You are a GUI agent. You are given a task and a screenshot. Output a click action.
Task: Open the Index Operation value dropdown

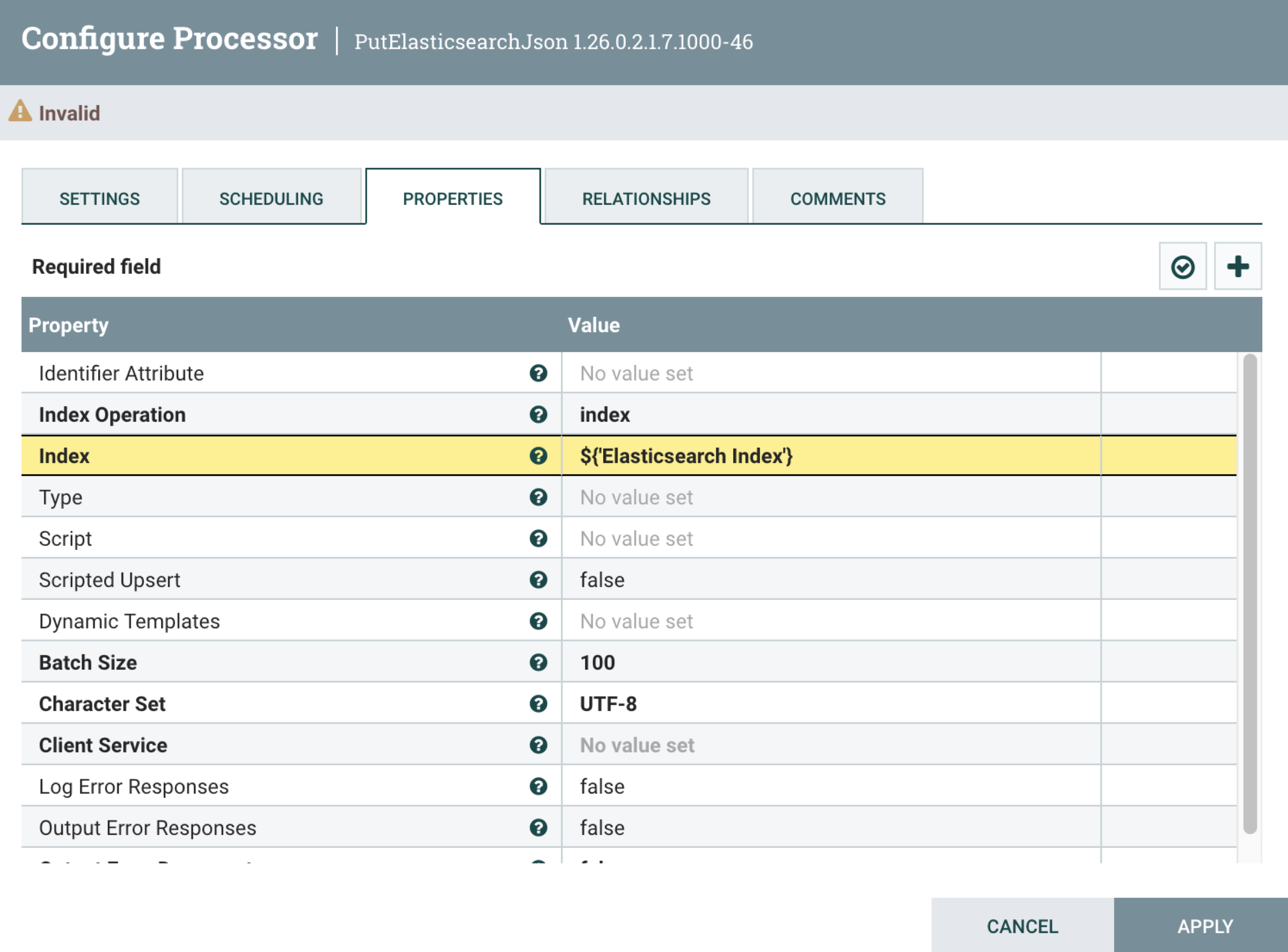pyautogui.click(x=830, y=415)
